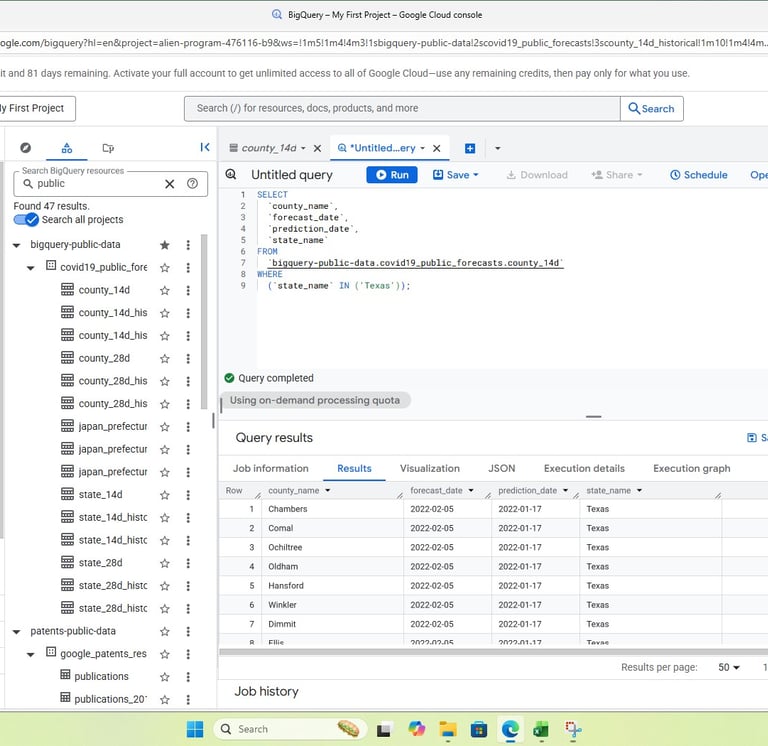Open the Snipping Tool from the taskbar
The image size is (768, 746).
click(x=573, y=729)
